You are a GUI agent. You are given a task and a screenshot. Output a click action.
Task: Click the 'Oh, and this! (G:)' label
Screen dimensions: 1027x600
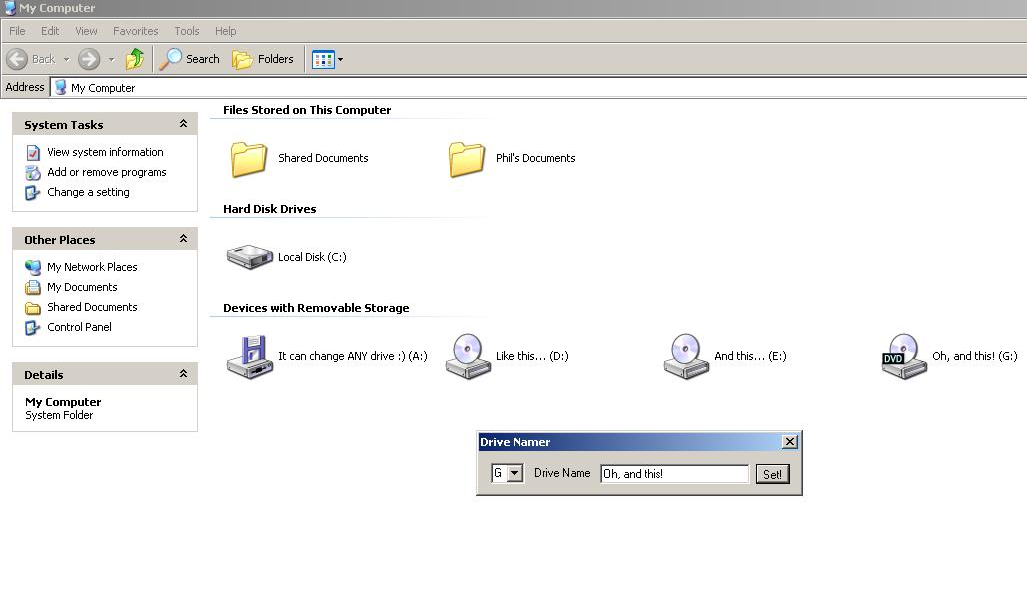pos(975,356)
